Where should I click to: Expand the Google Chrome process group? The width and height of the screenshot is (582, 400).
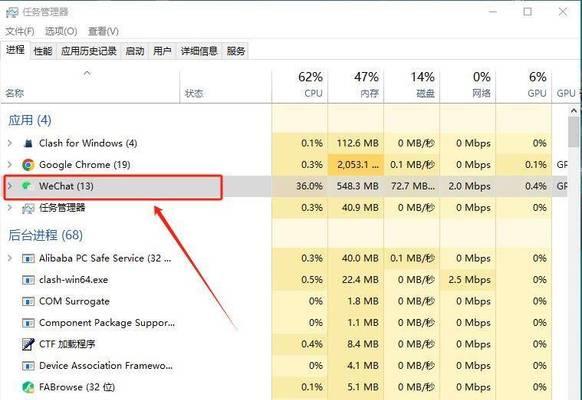pyautogui.click(x=10, y=164)
